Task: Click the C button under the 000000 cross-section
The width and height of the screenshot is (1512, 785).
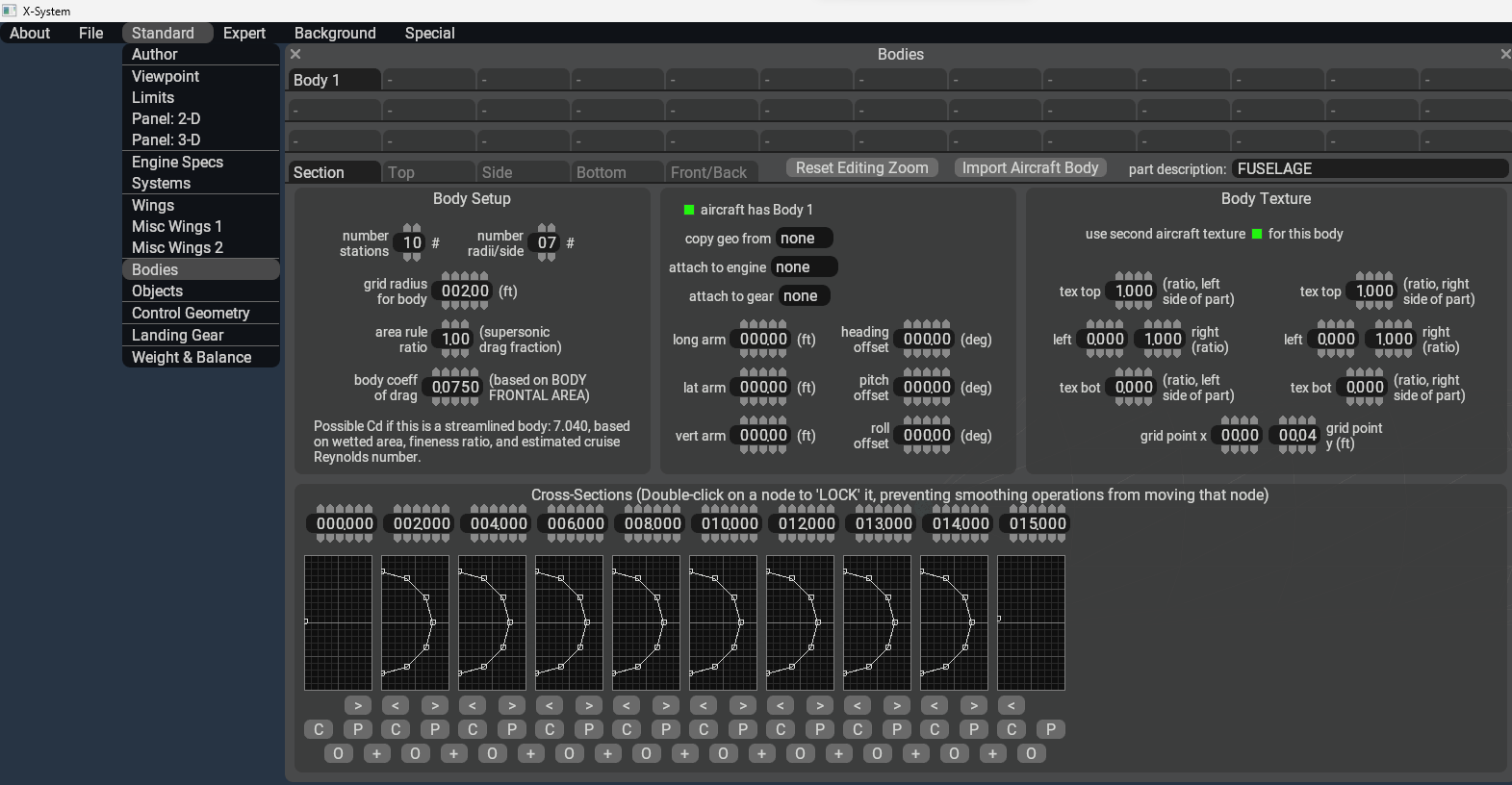Action: click(319, 729)
